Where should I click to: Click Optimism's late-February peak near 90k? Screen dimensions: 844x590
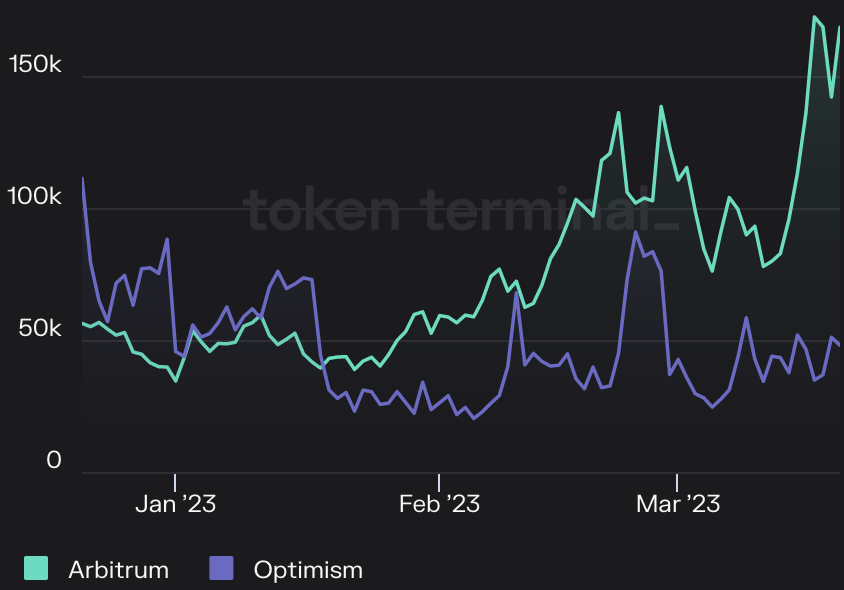coord(636,232)
